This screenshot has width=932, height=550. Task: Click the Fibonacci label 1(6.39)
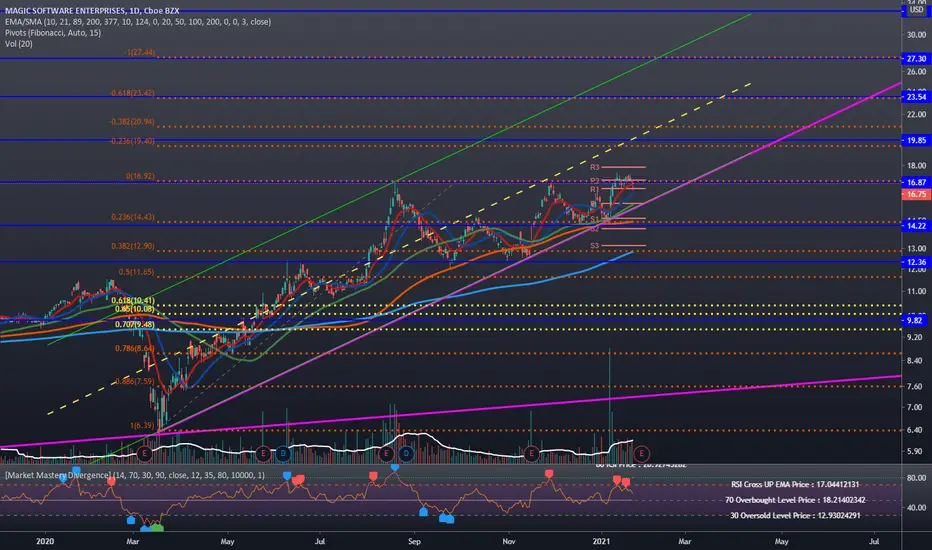(x=143, y=426)
